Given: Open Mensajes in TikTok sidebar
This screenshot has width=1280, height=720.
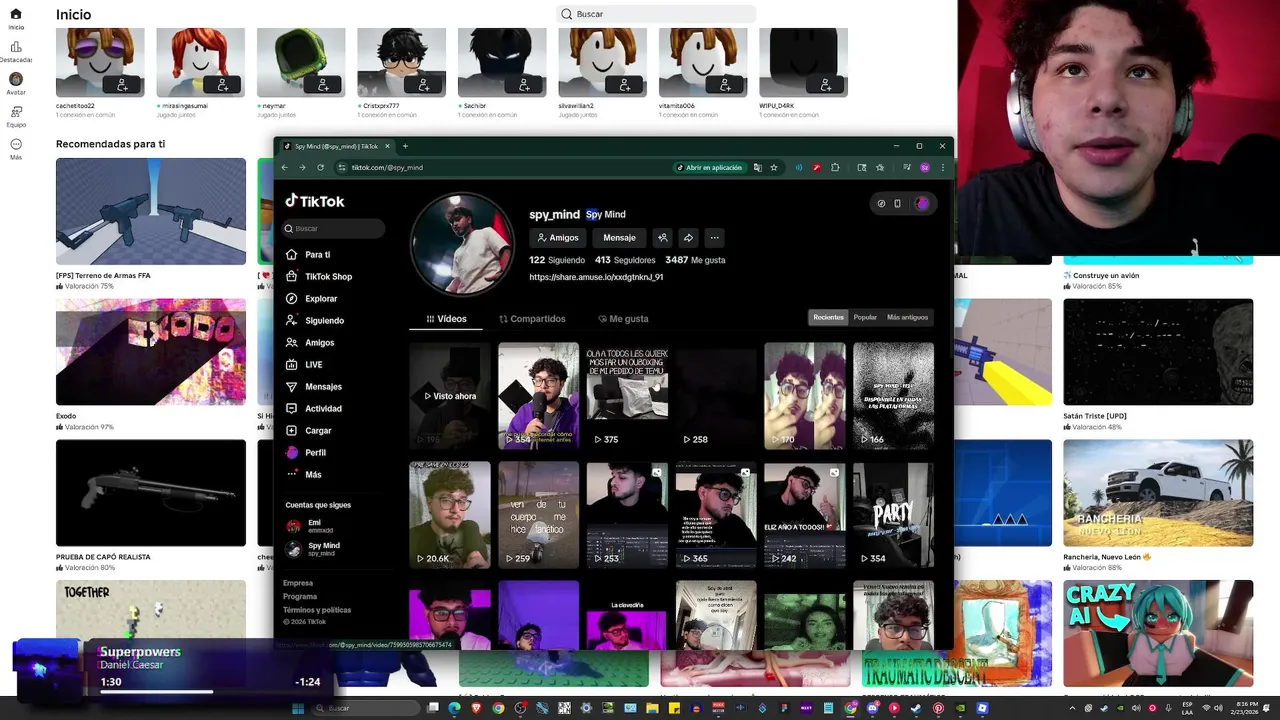Looking at the screenshot, I should coord(313,387).
